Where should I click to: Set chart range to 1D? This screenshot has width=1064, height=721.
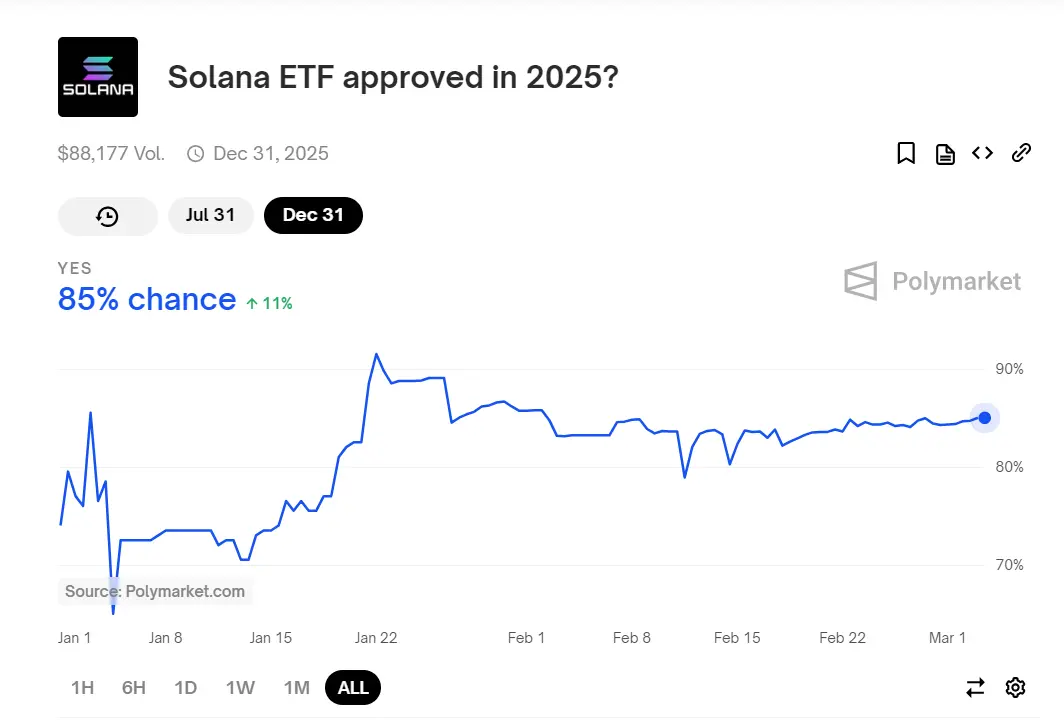coord(186,687)
